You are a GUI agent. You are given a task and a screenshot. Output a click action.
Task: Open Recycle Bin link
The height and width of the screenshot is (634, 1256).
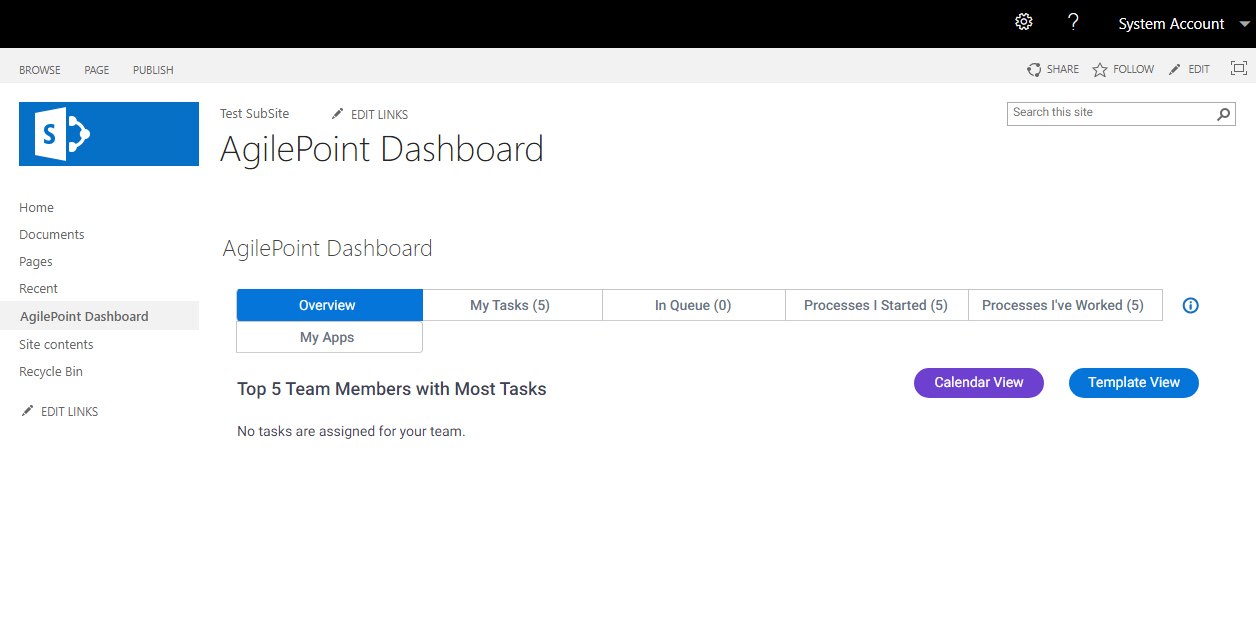coord(51,371)
